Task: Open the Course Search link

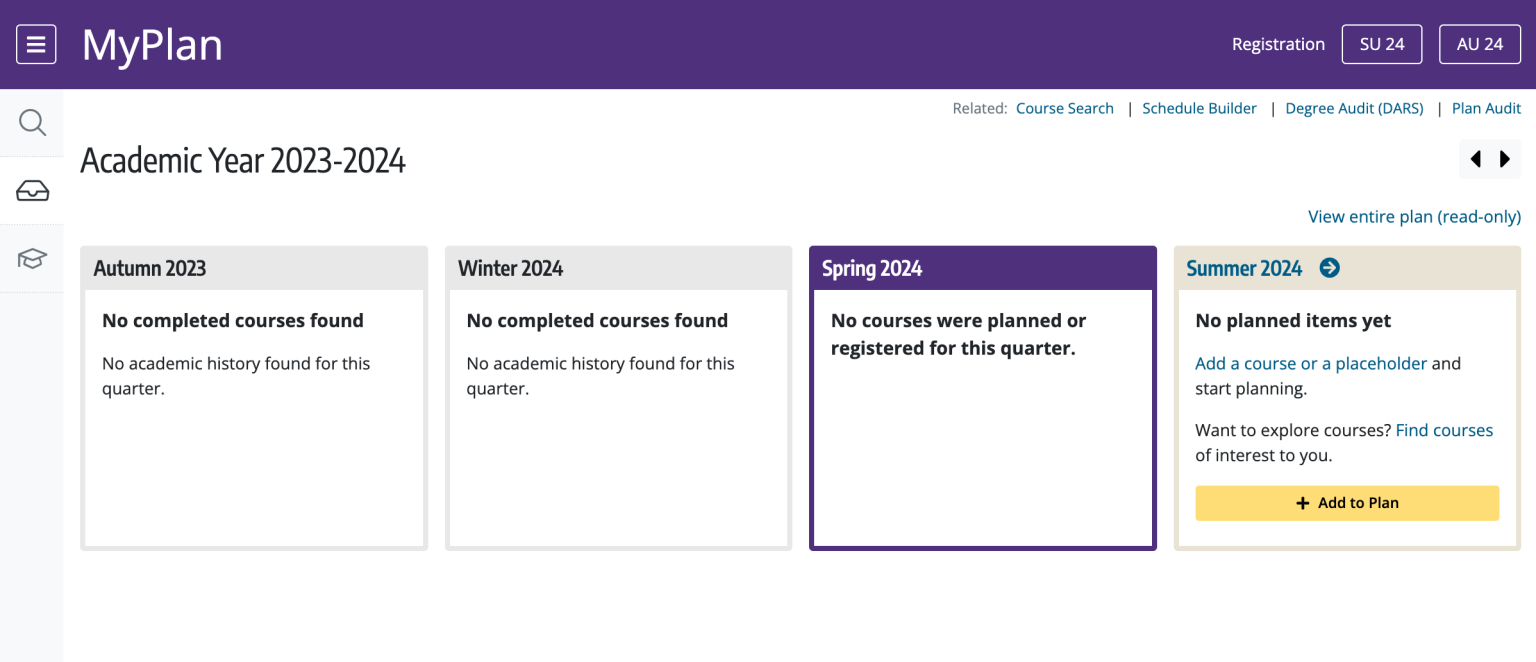Action: pyautogui.click(x=1065, y=108)
